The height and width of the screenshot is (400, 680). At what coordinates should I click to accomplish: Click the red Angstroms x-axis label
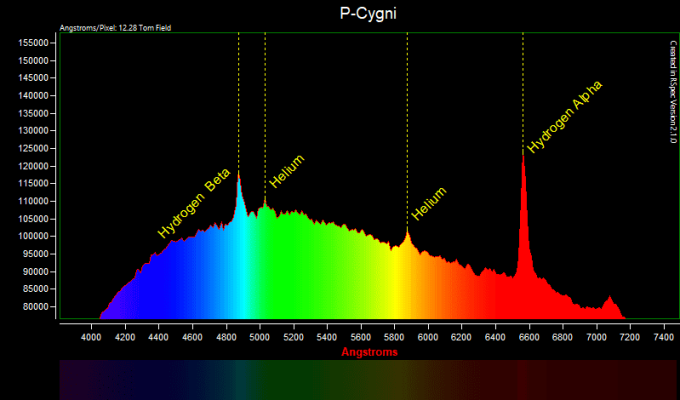[369, 352]
